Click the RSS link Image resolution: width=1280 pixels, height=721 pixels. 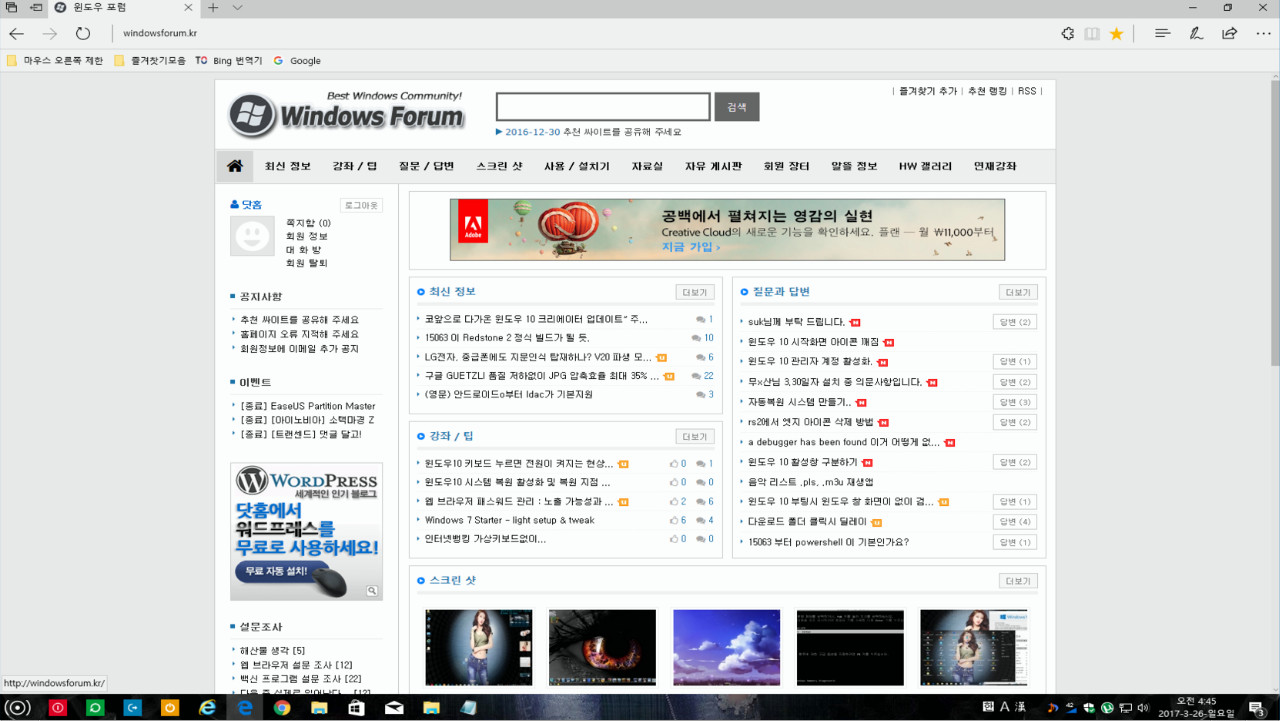1027,91
